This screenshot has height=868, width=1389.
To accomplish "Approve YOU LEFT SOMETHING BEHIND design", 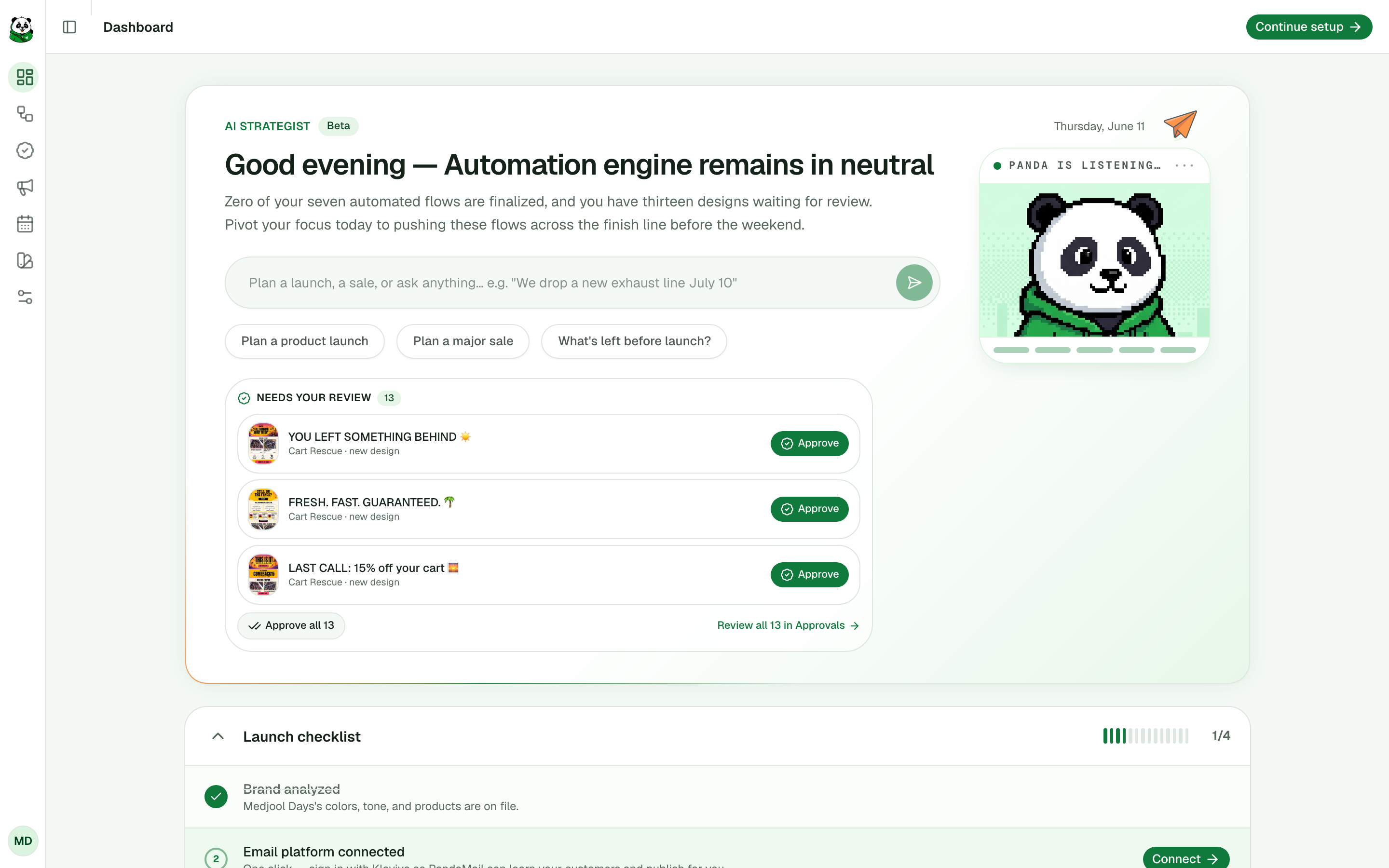I will click(x=809, y=443).
